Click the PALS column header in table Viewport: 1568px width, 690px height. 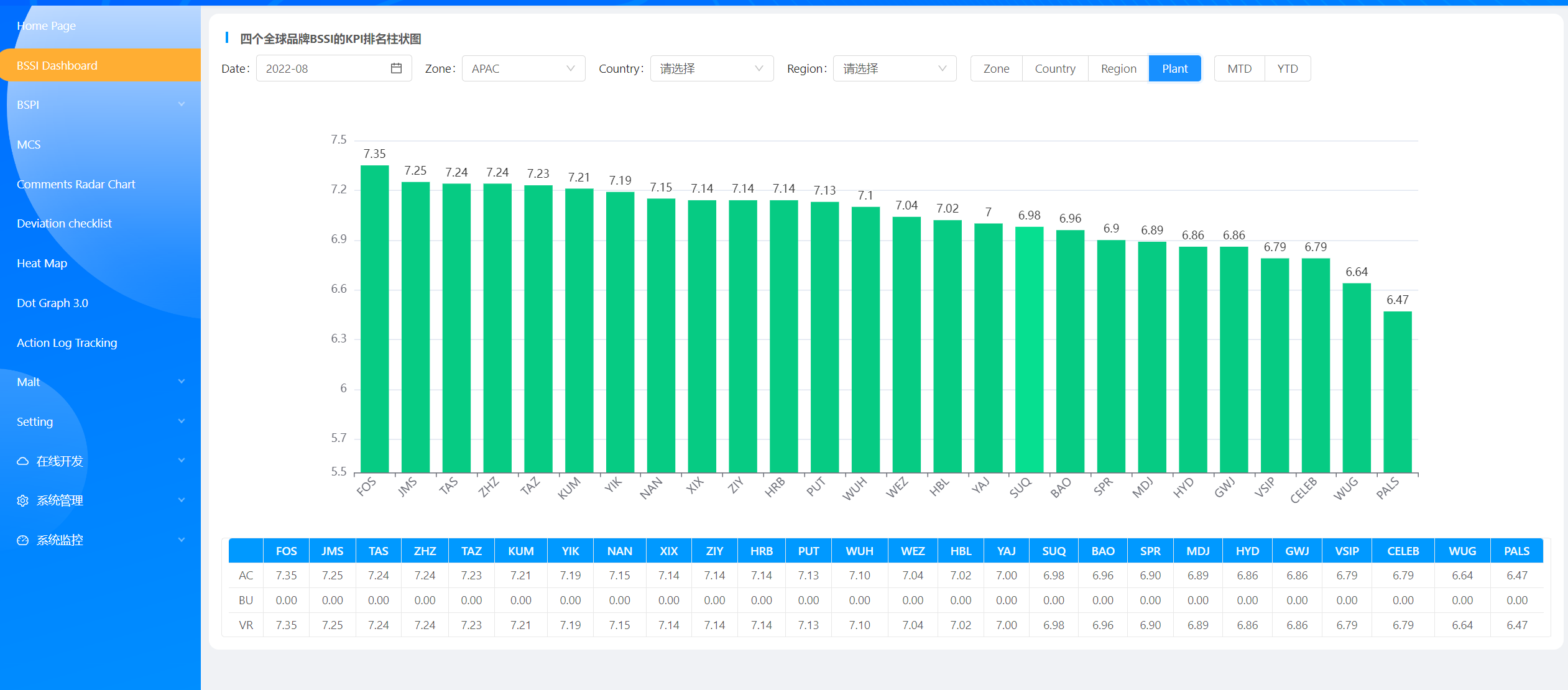(x=1516, y=551)
